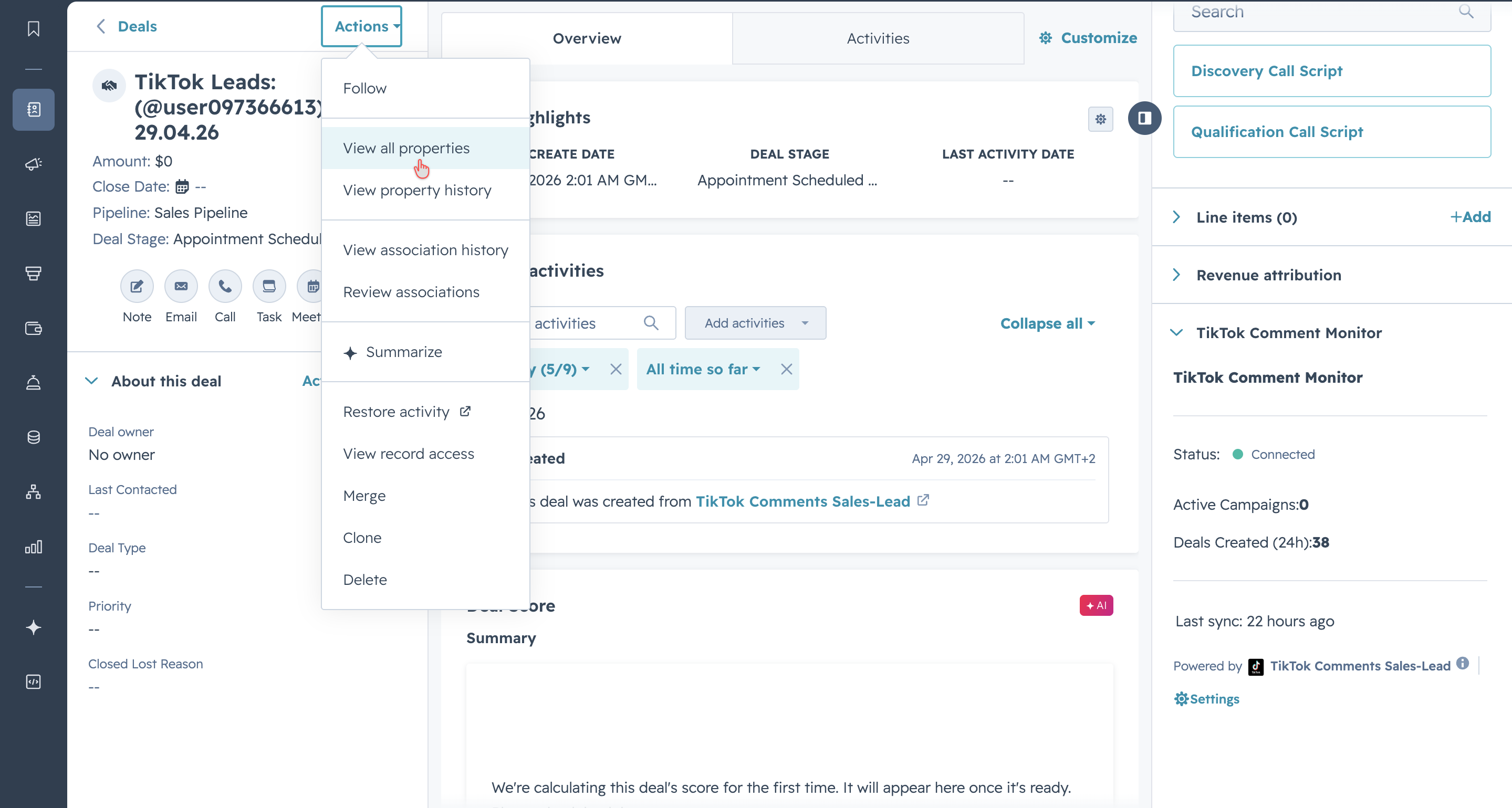Open the Content icon in the sidebar
Image resolution: width=1512 pixels, height=808 pixels.
click(34, 218)
